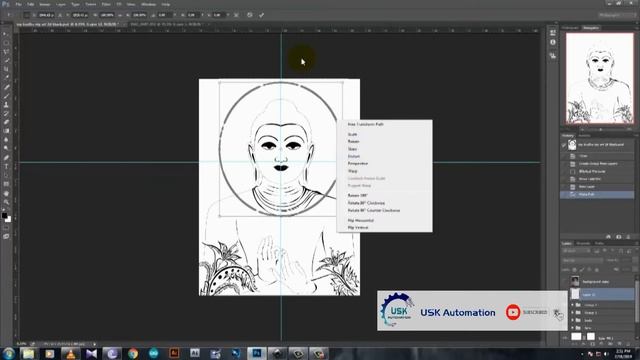Viewport: 640px width, 360px height.
Task: Switch to the Paths tab
Action: (x=599, y=244)
